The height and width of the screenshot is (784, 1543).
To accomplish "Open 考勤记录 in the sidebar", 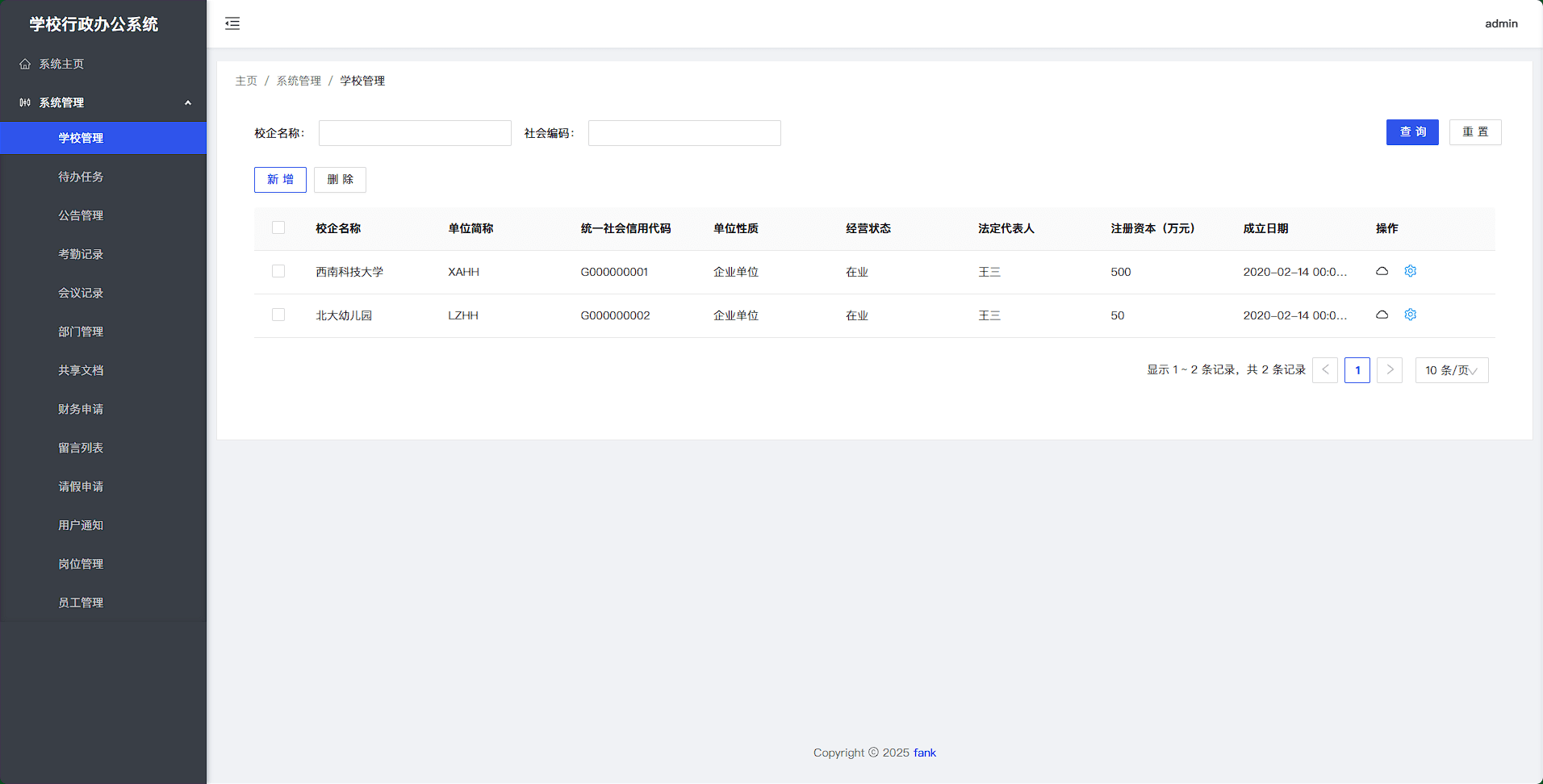I will click(x=81, y=254).
